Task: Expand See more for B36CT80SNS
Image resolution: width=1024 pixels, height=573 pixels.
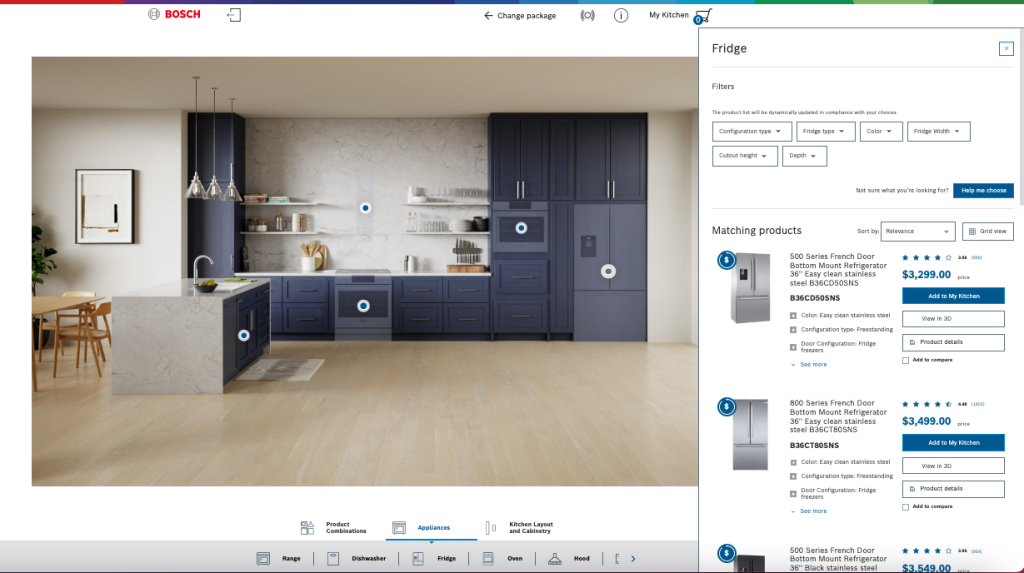Action: click(808, 511)
